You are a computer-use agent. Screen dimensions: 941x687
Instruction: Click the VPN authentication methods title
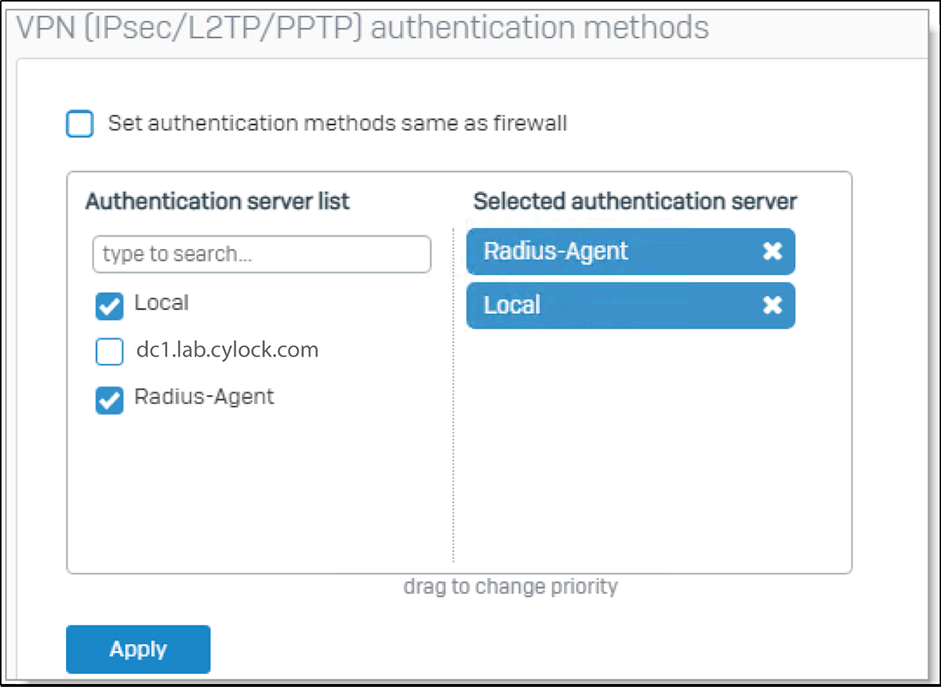(x=362, y=27)
